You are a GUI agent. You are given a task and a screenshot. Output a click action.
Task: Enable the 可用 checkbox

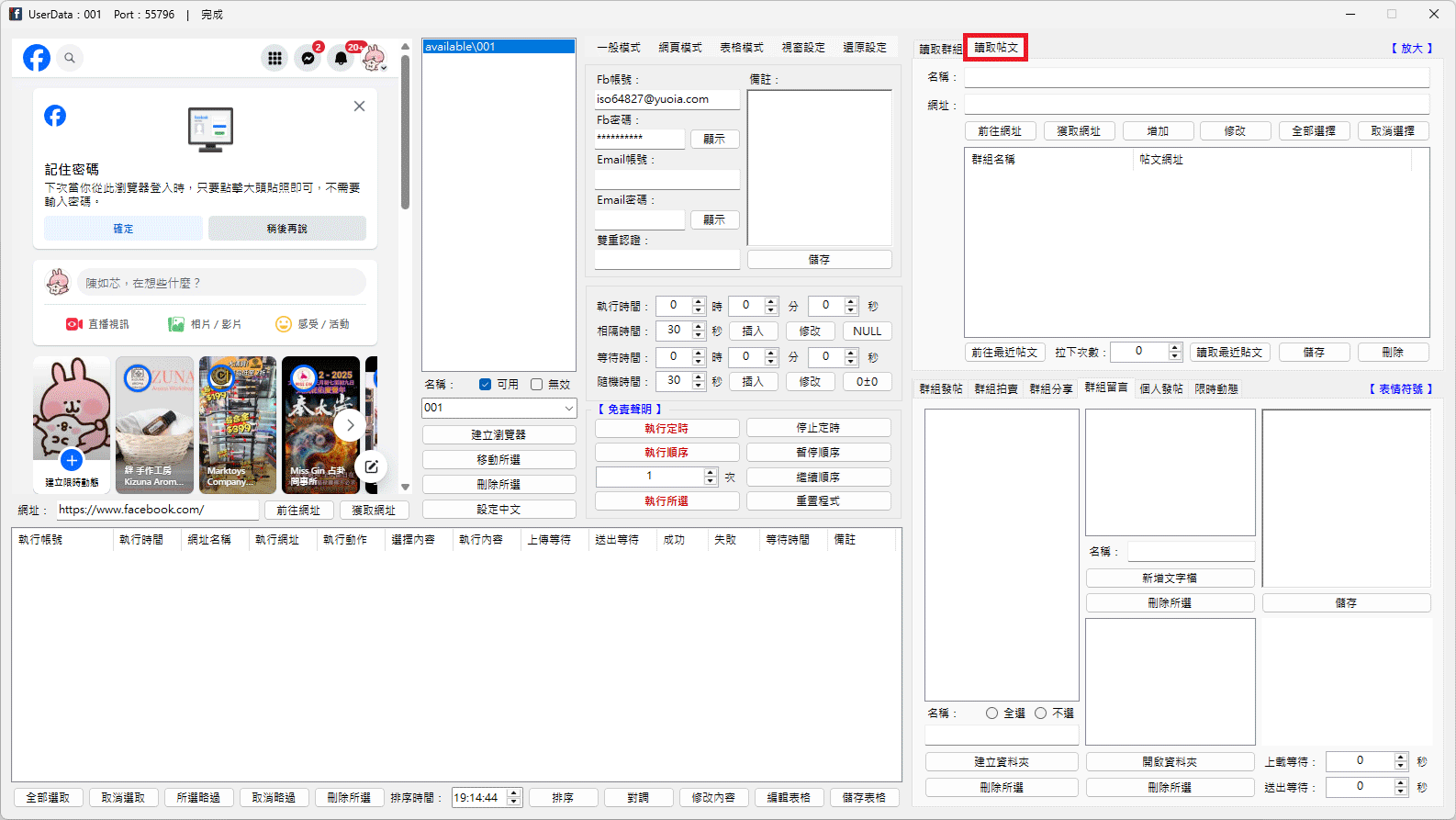(485, 385)
